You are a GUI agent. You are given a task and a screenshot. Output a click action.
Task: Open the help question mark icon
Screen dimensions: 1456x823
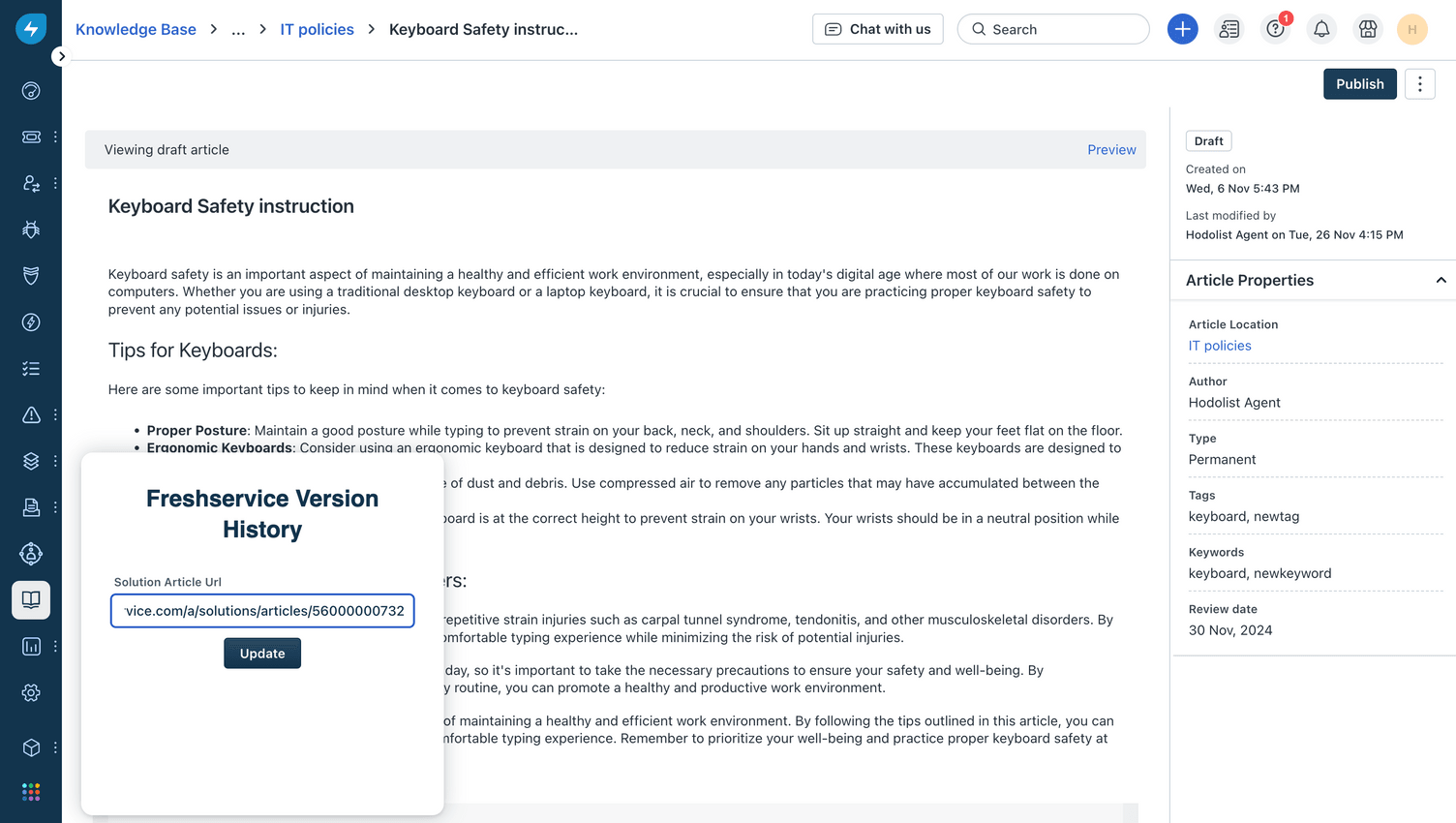1276,29
